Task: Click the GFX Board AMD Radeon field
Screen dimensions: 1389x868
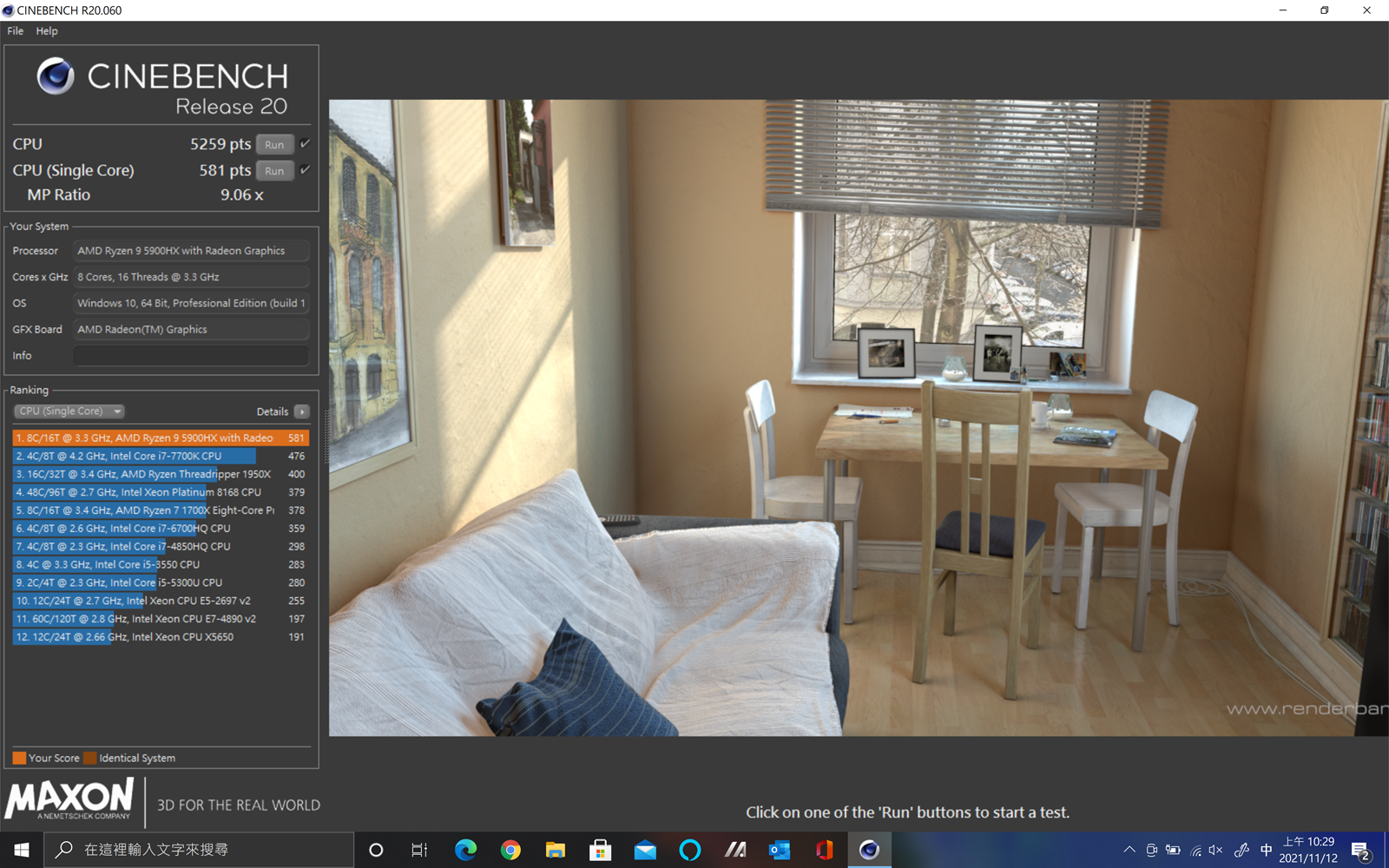Action: [x=191, y=330]
